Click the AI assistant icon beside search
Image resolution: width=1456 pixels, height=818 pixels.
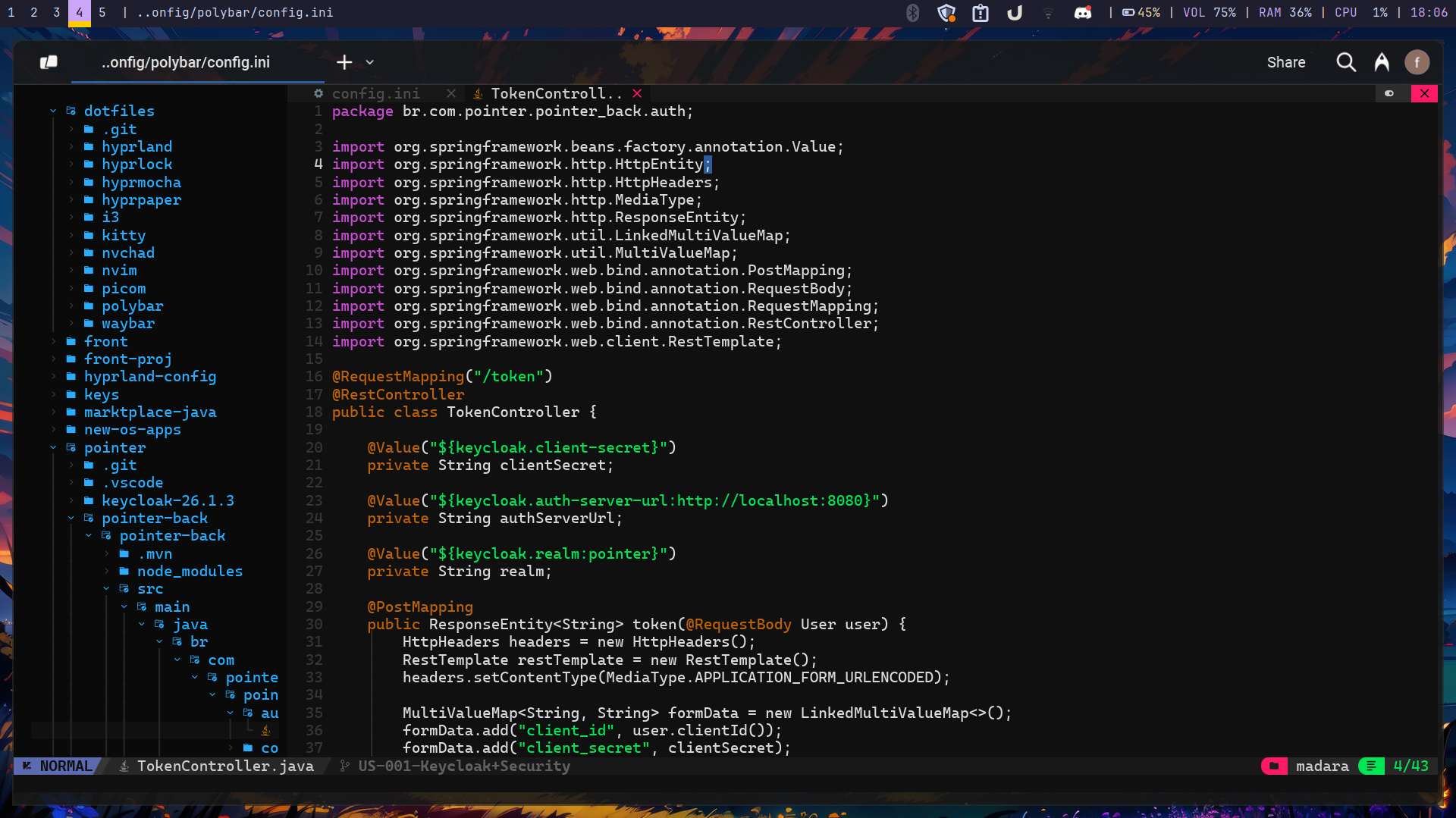pos(1382,62)
